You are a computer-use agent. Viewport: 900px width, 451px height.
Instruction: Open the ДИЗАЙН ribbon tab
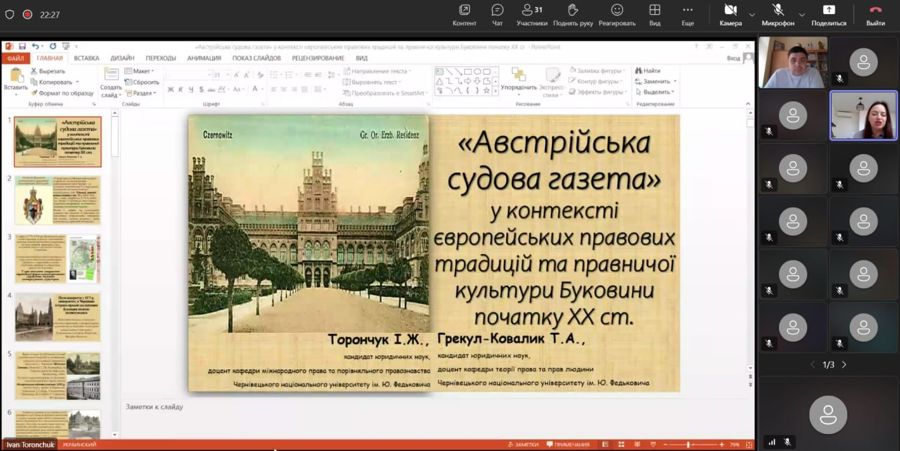click(x=122, y=58)
